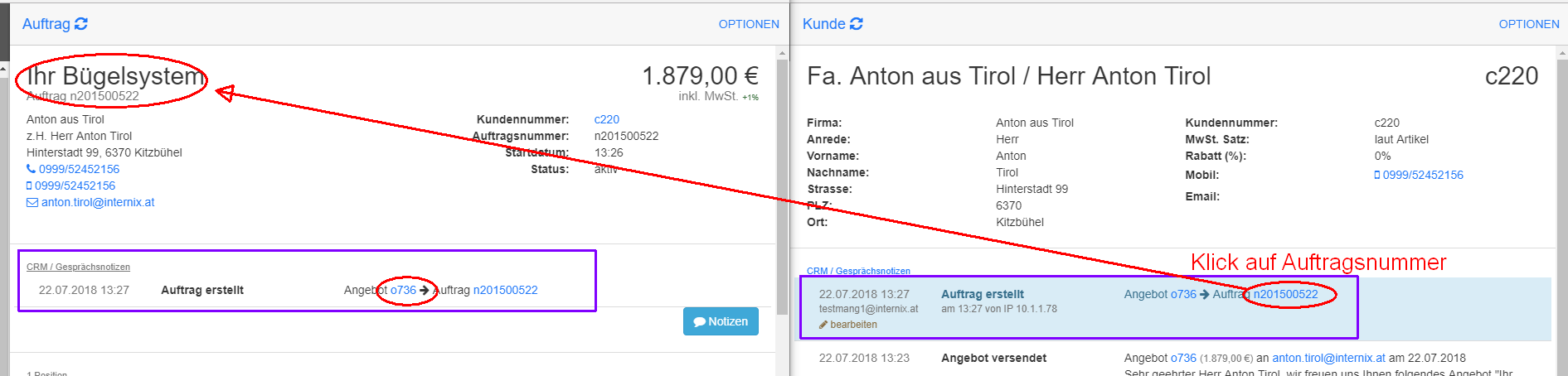Open Angebot o736 in Auftrag panel
1568x376 pixels.
click(403, 290)
